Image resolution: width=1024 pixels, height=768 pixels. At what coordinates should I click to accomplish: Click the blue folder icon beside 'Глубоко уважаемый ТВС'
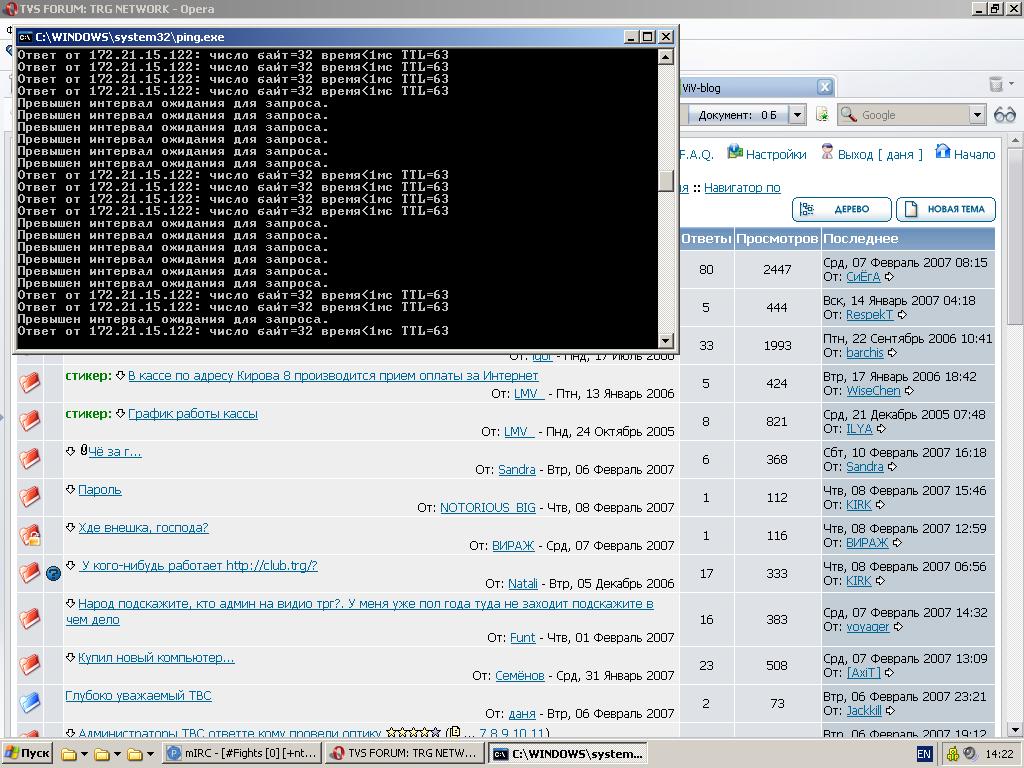coord(30,702)
